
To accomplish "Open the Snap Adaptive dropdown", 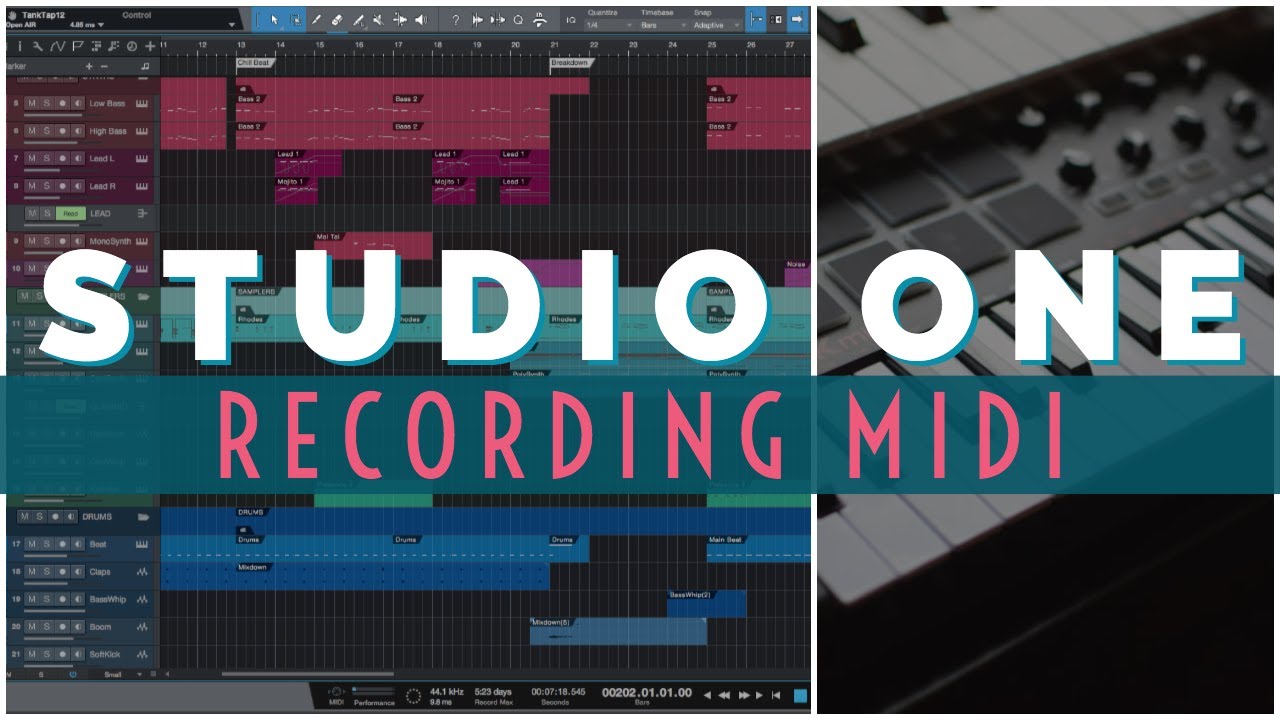I will coord(719,24).
